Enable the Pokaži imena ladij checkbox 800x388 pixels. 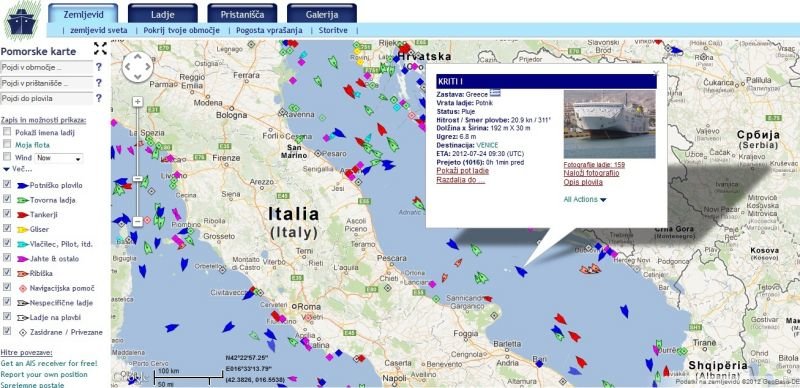[x=7, y=132]
